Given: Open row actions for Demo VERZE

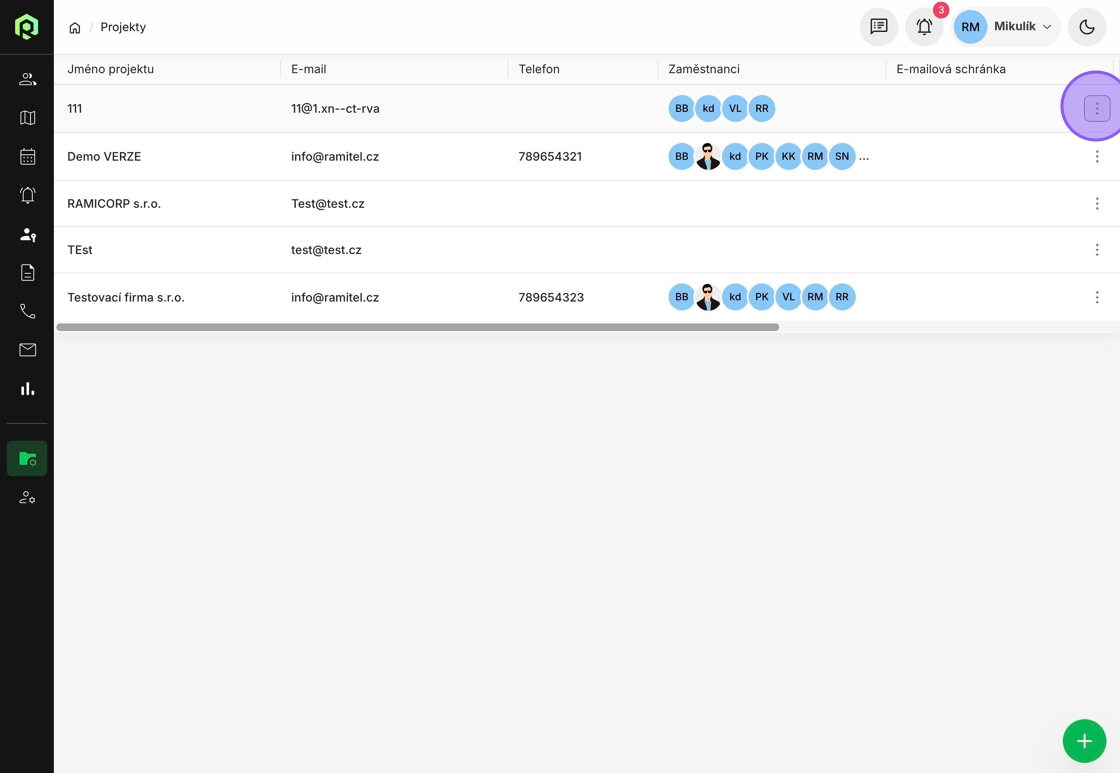Looking at the screenshot, I should pyautogui.click(x=1097, y=157).
